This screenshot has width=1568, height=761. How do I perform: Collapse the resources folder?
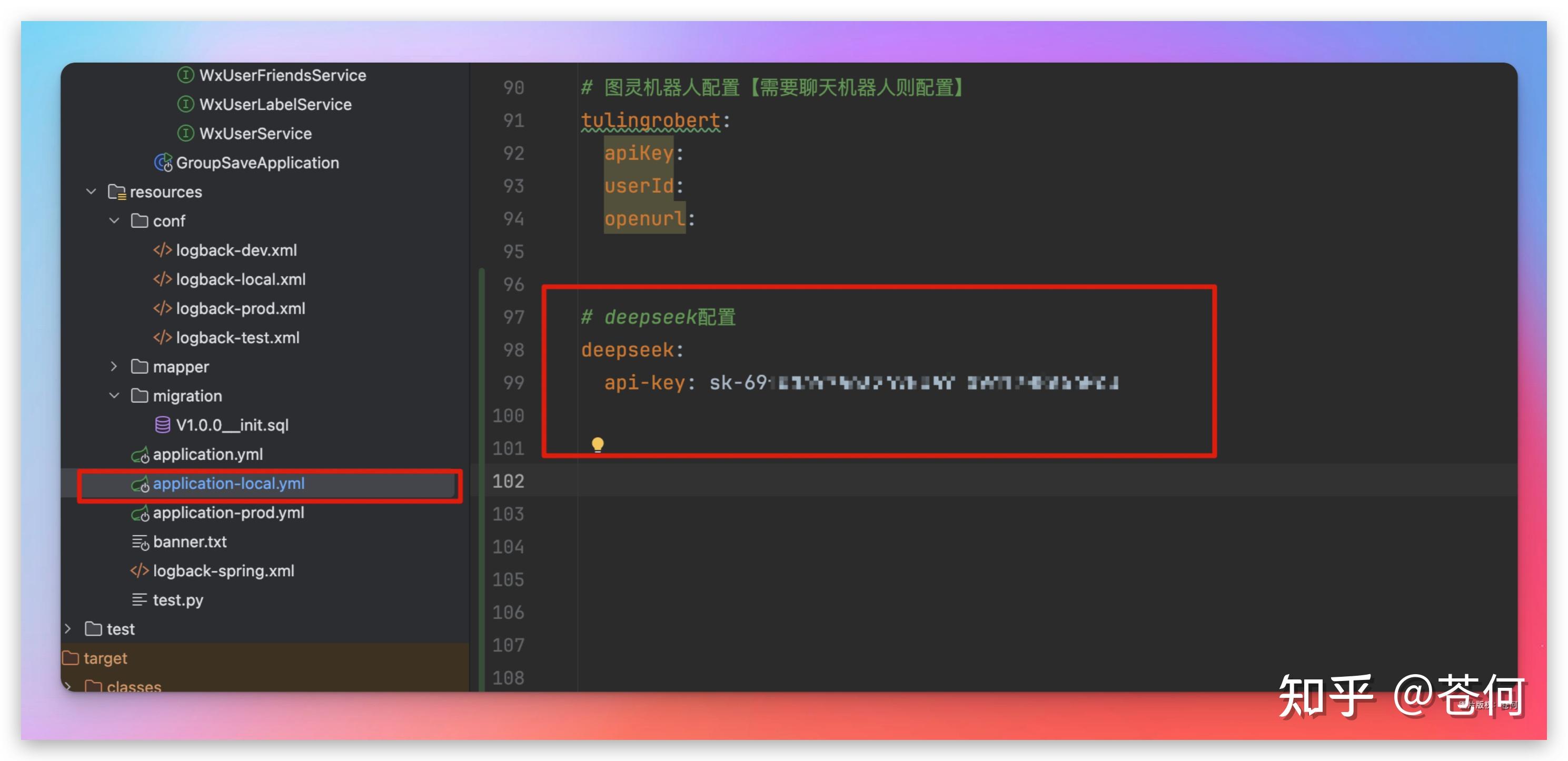point(91,192)
